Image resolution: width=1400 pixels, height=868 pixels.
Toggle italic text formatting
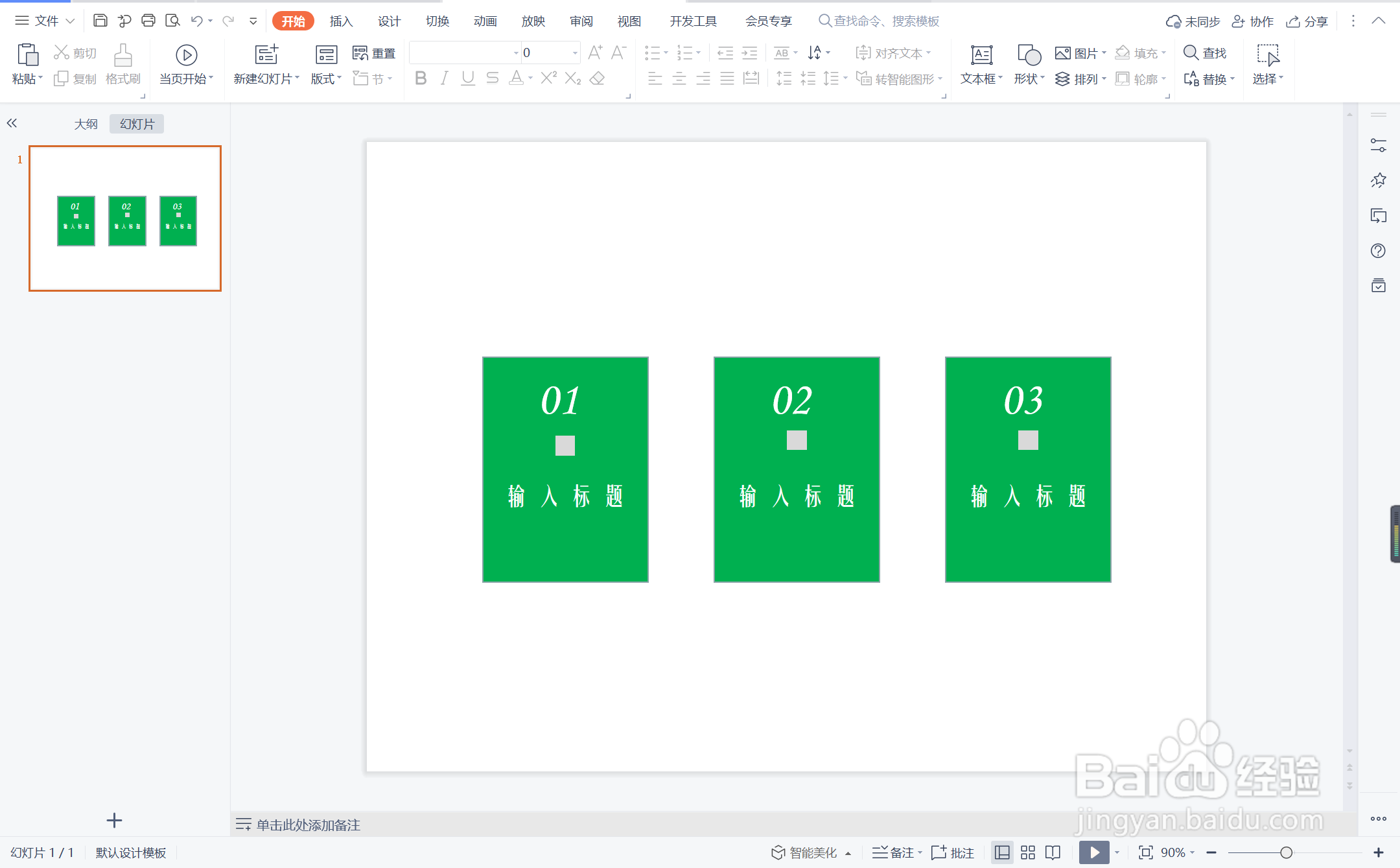point(444,78)
